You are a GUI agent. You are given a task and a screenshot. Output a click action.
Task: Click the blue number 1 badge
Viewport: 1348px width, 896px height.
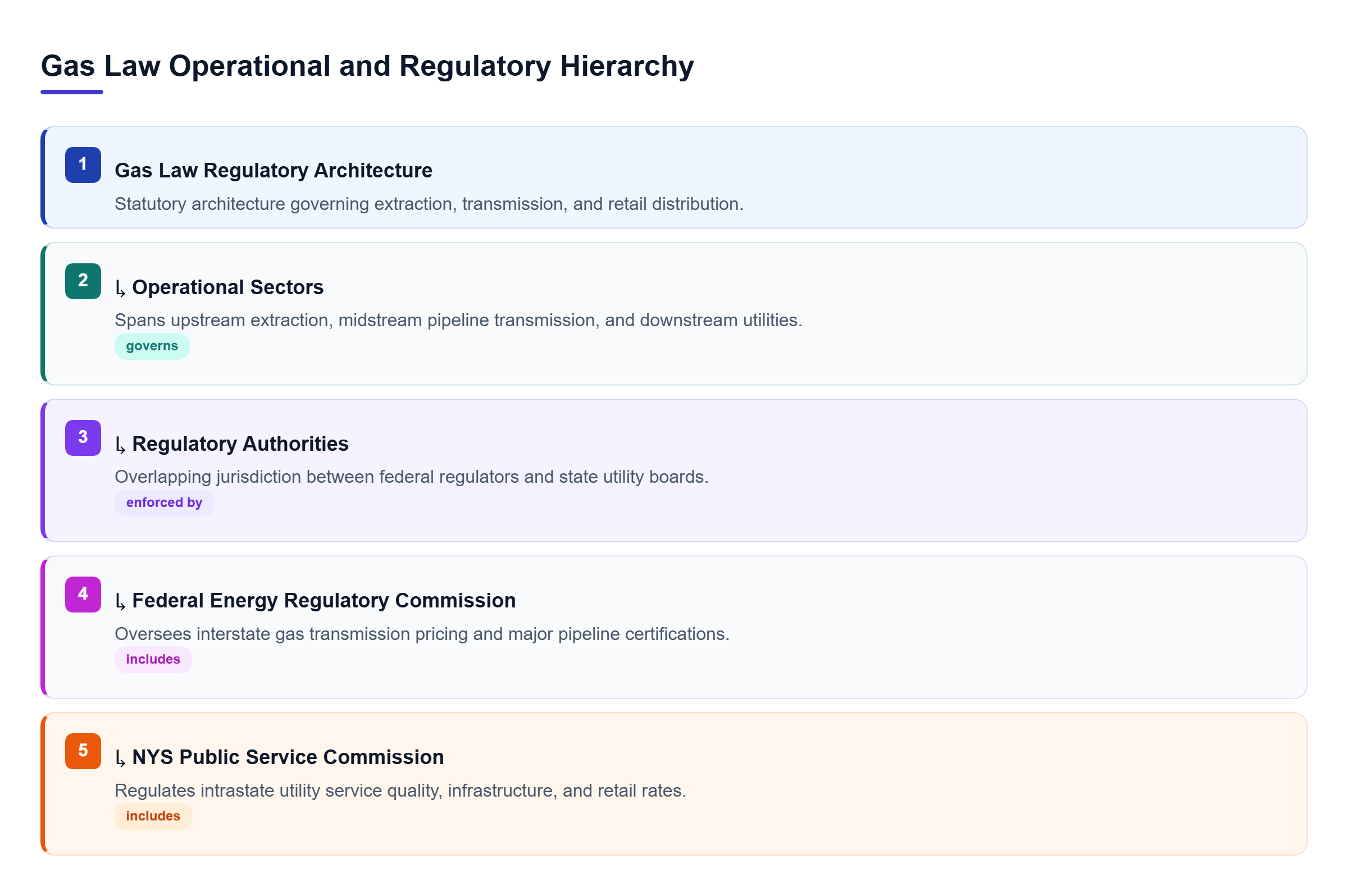(x=83, y=164)
